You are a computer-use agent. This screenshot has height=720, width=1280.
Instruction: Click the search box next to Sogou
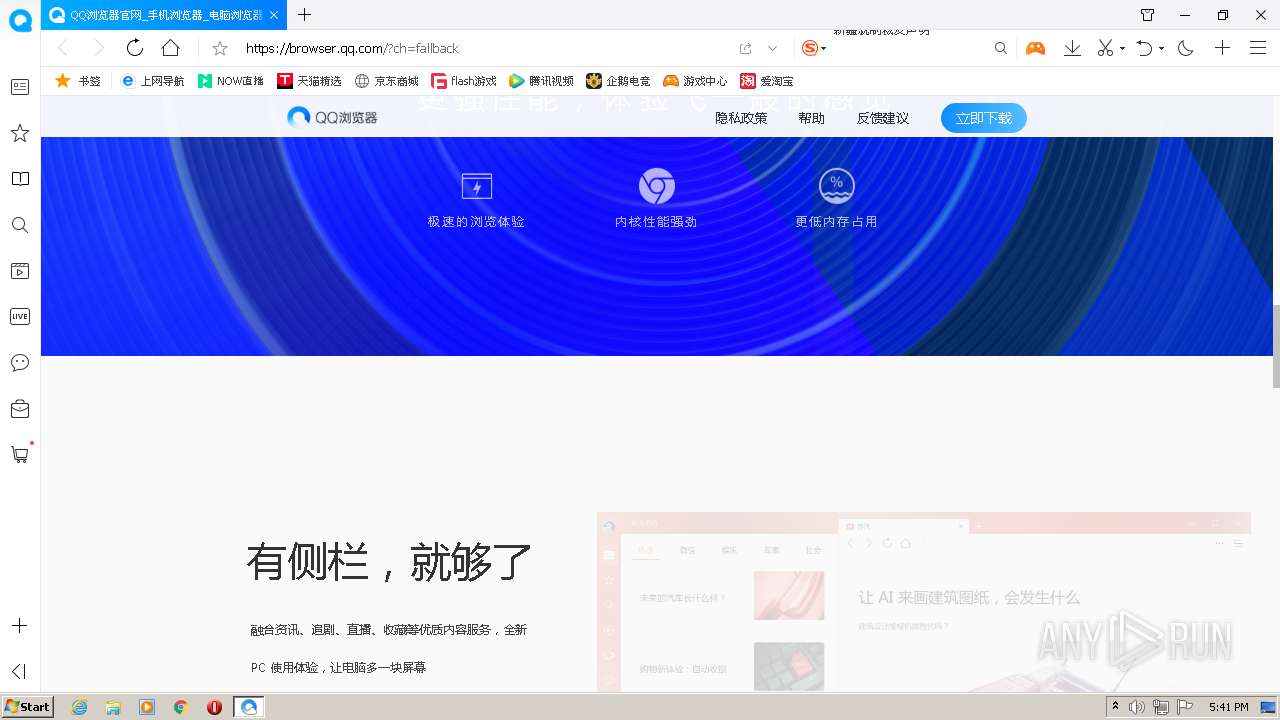click(x=909, y=48)
